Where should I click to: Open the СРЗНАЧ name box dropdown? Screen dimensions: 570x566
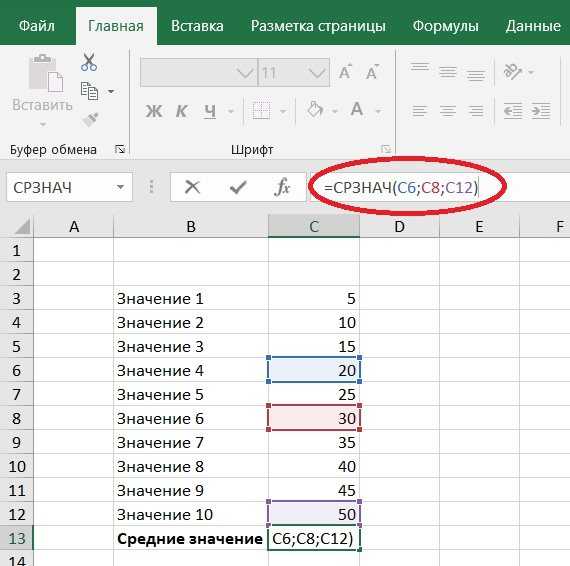tap(120, 187)
